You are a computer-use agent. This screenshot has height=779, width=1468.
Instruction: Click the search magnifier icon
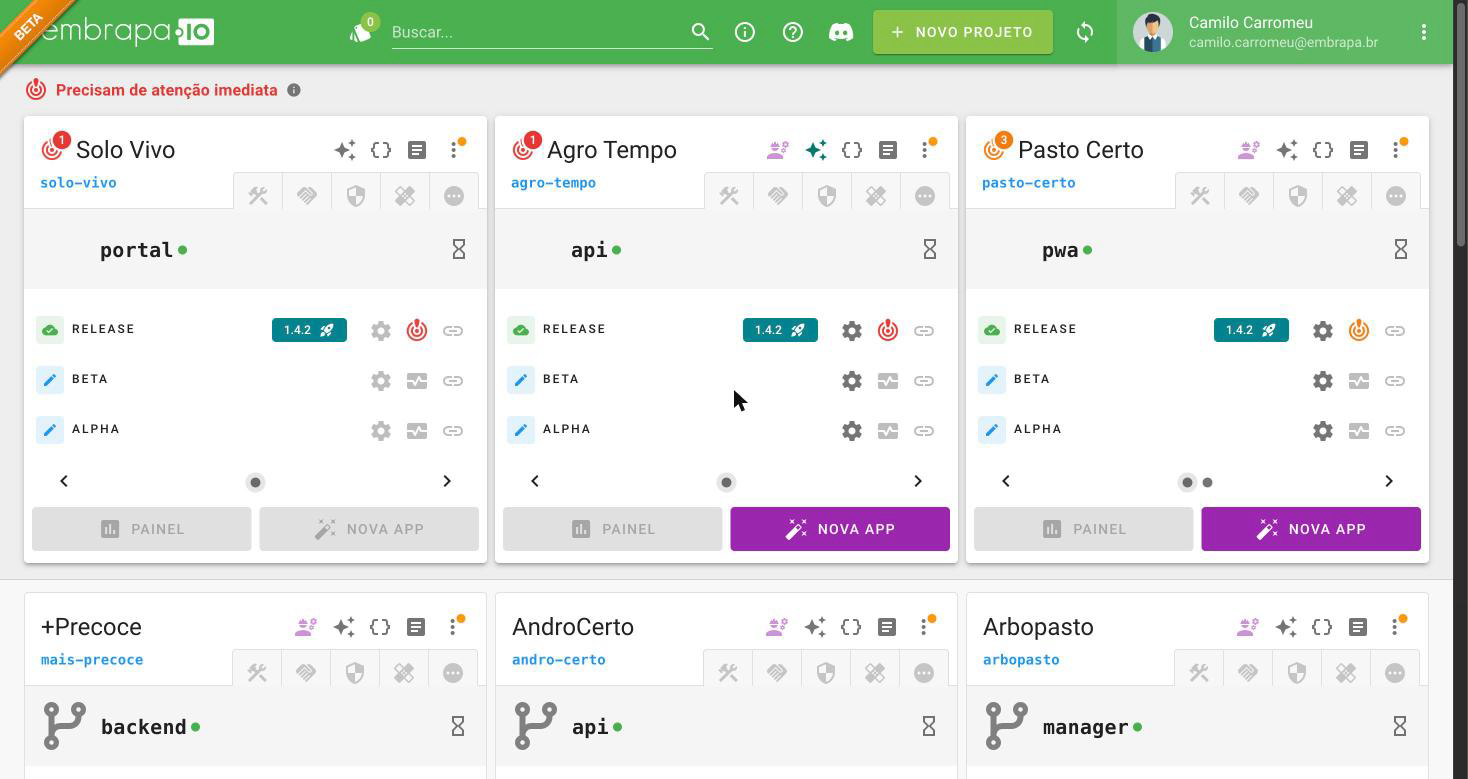700,32
